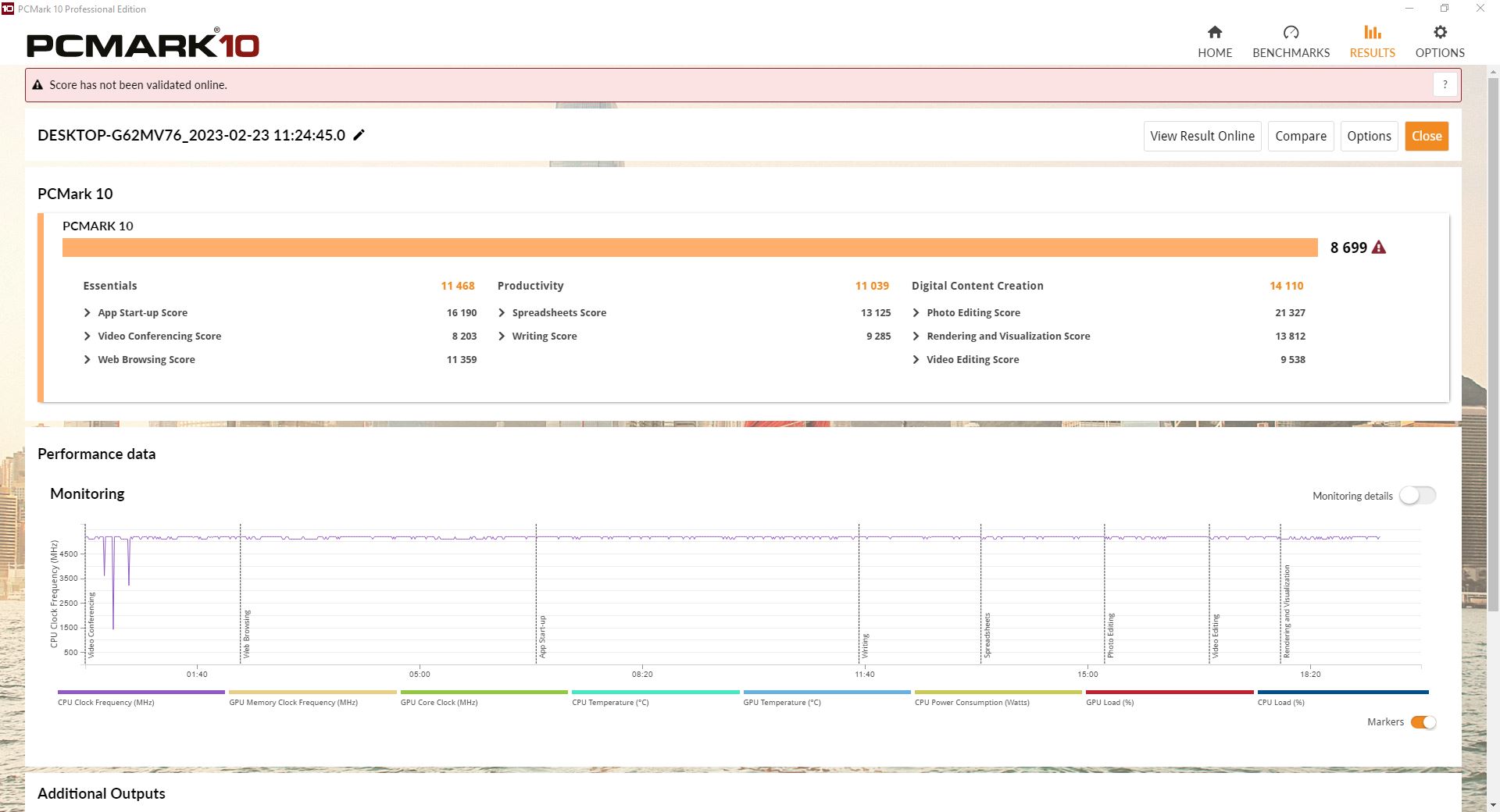Click the Photo Editing marker in chart
1500x812 pixels.
pos(1110,636)
